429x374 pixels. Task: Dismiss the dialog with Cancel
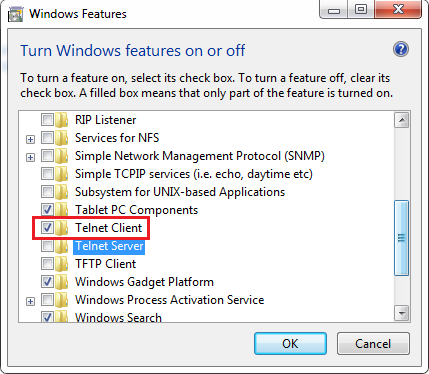tap(373, 343)
